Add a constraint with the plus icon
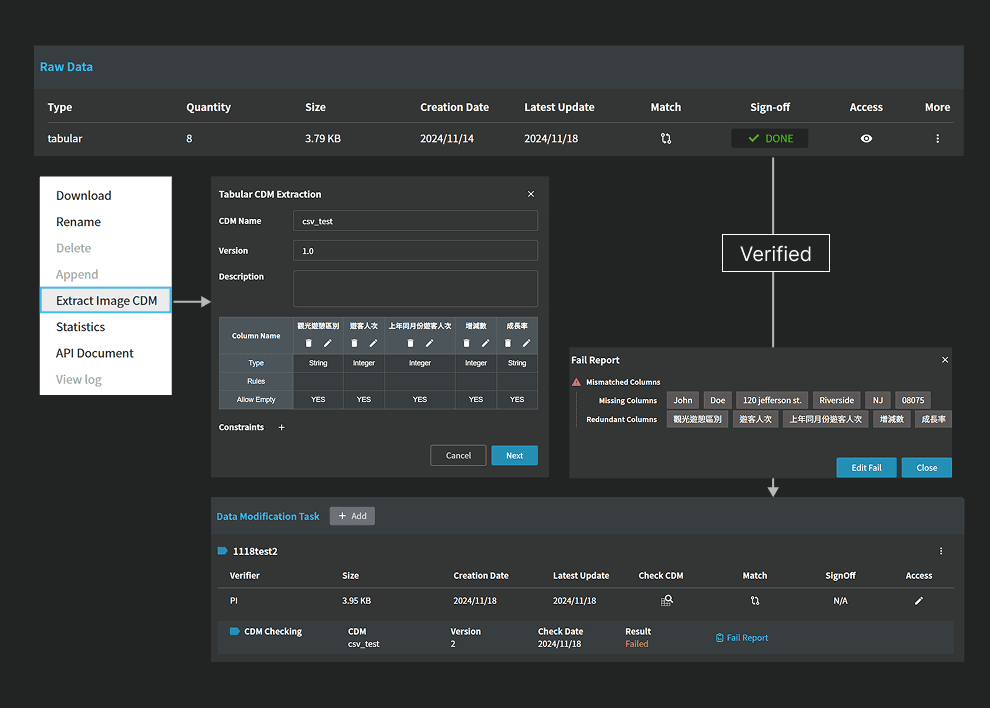Image resolution: width=990 pixels, height=708 pixels. pyautogui.click(x=281, y=428)
